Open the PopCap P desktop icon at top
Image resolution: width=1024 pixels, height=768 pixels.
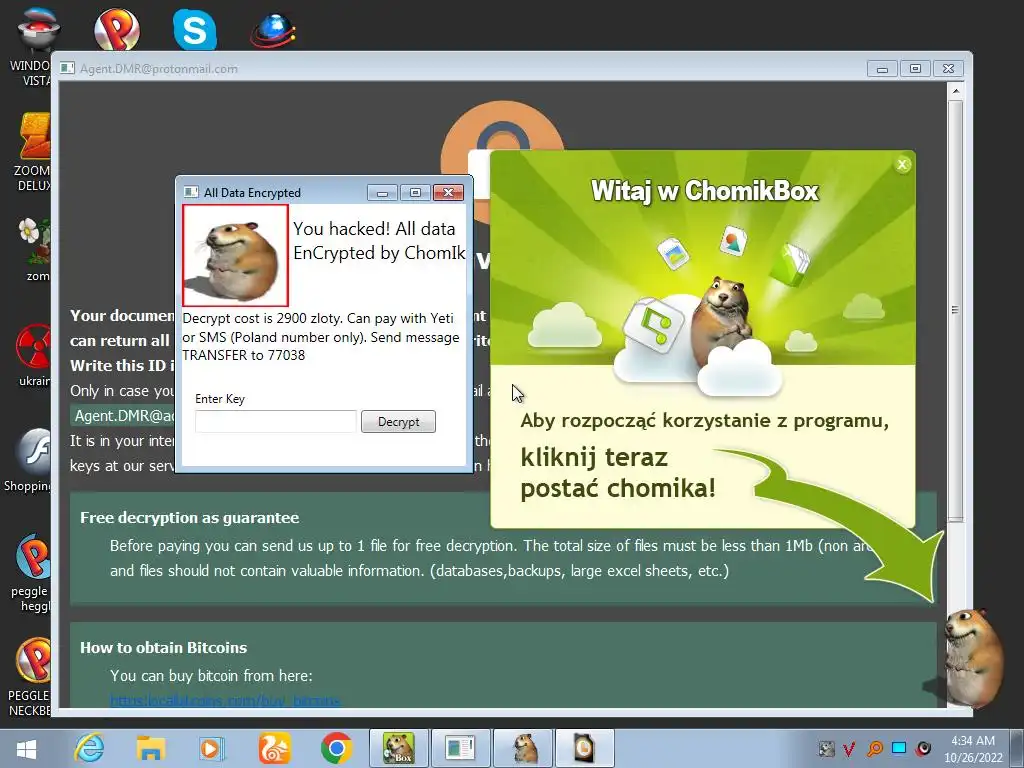point(116,29)
